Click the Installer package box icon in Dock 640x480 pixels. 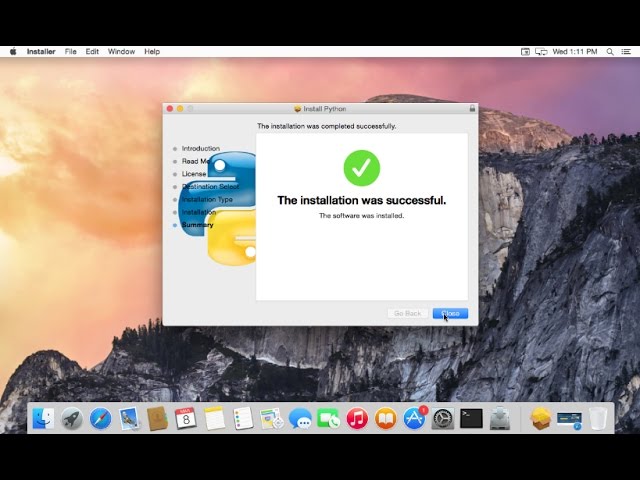coord(540,418)
